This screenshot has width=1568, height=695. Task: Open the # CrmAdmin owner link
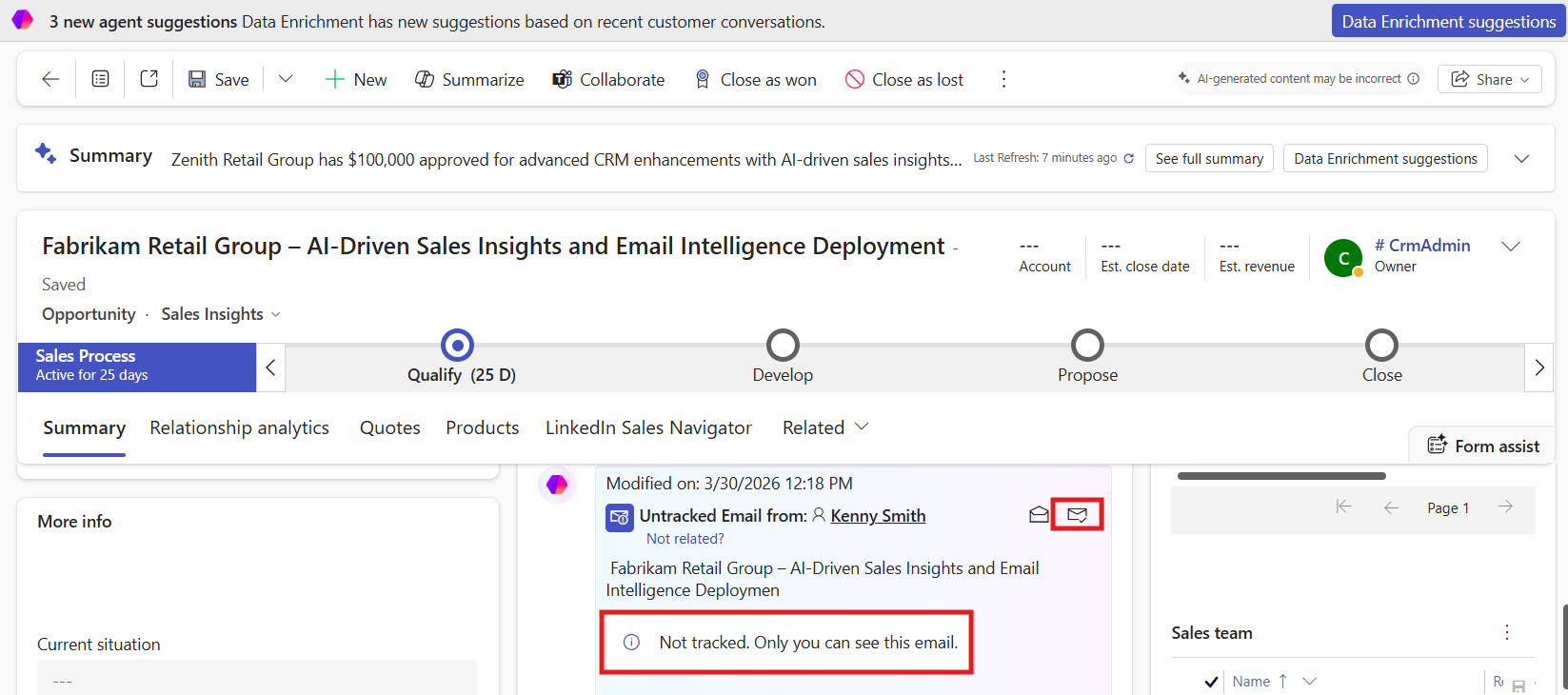click(x=1422, y=246)
